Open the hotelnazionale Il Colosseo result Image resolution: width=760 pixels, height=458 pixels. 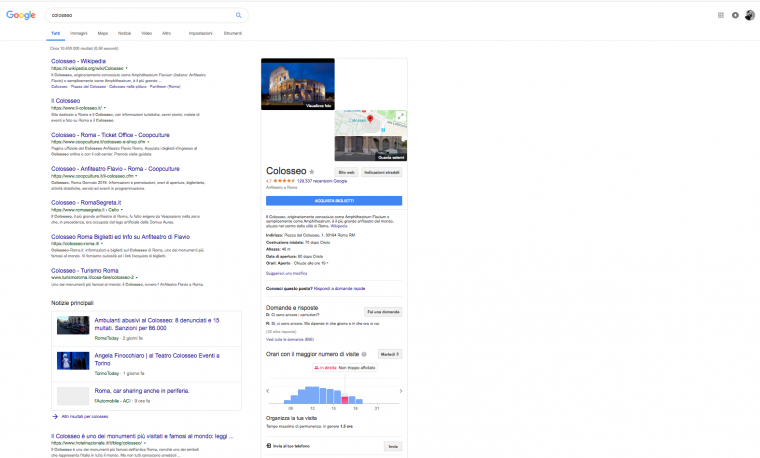coord(142,436)
